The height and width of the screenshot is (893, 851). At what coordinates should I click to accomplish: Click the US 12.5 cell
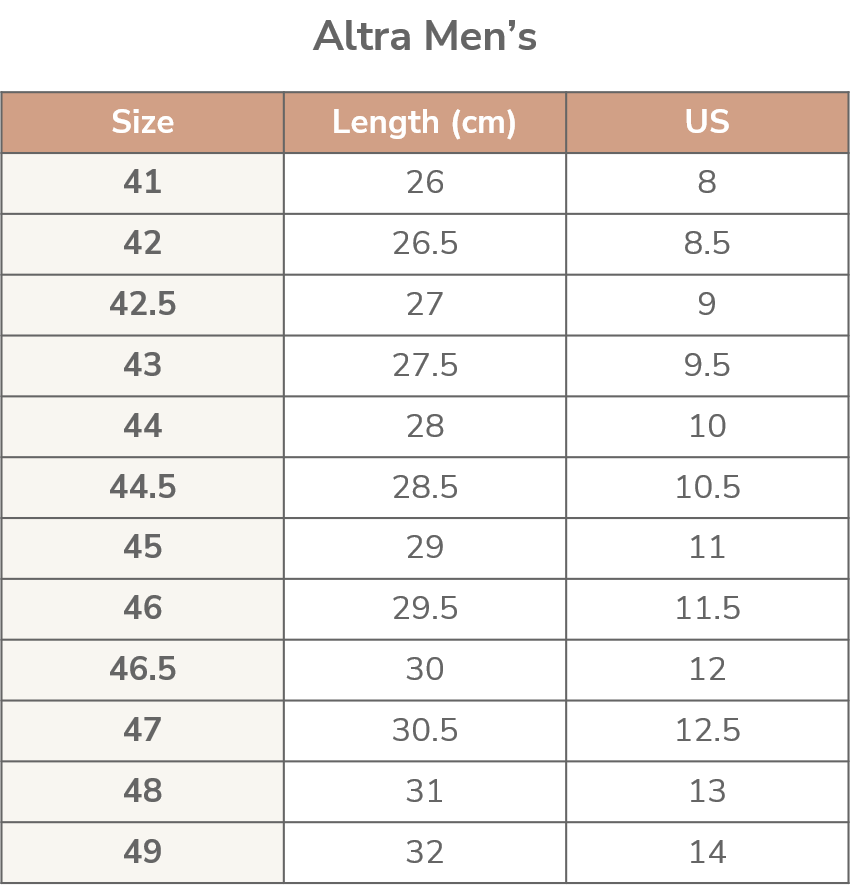point(707,731)
